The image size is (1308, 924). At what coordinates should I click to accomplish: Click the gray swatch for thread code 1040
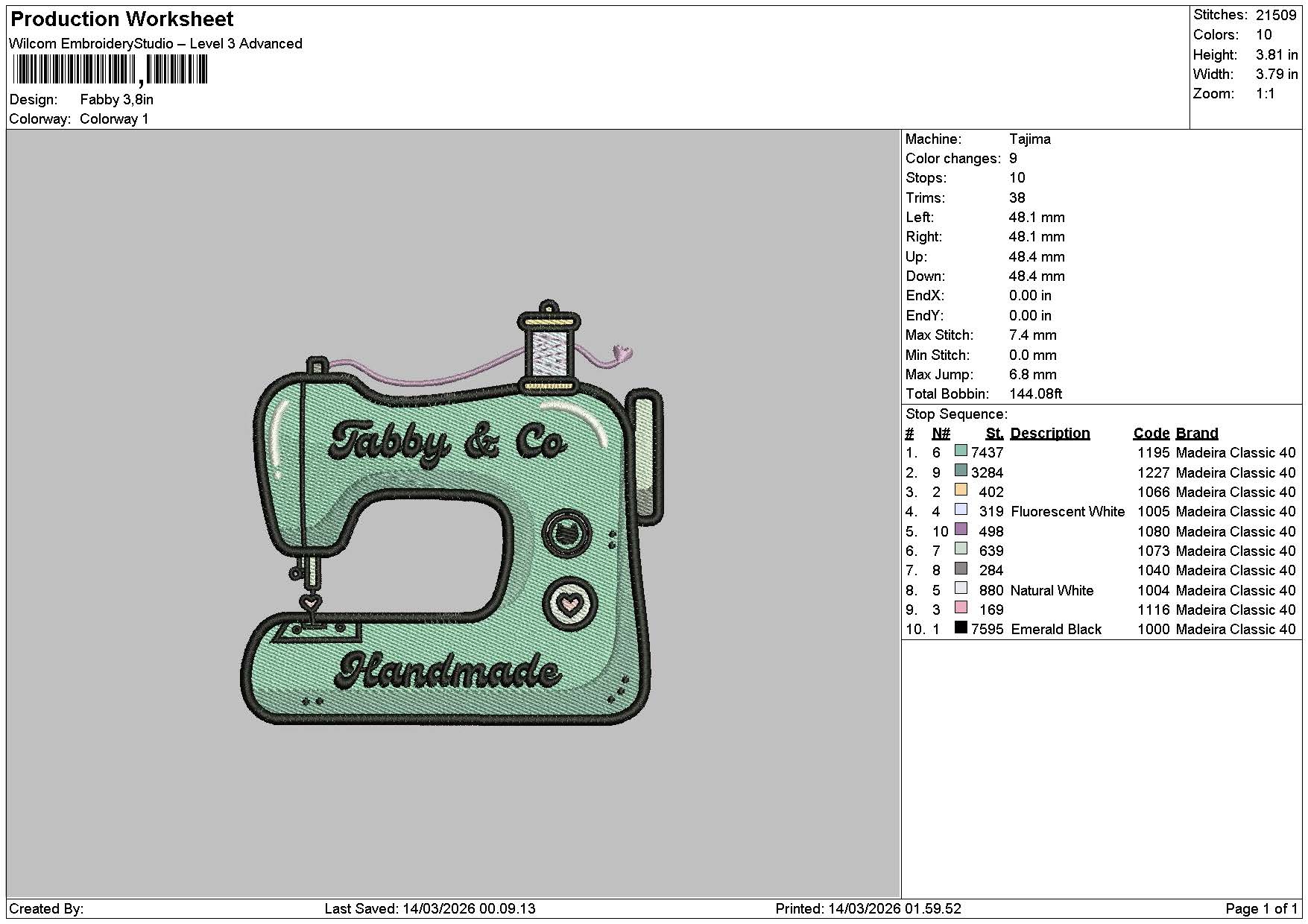point(961,569)
